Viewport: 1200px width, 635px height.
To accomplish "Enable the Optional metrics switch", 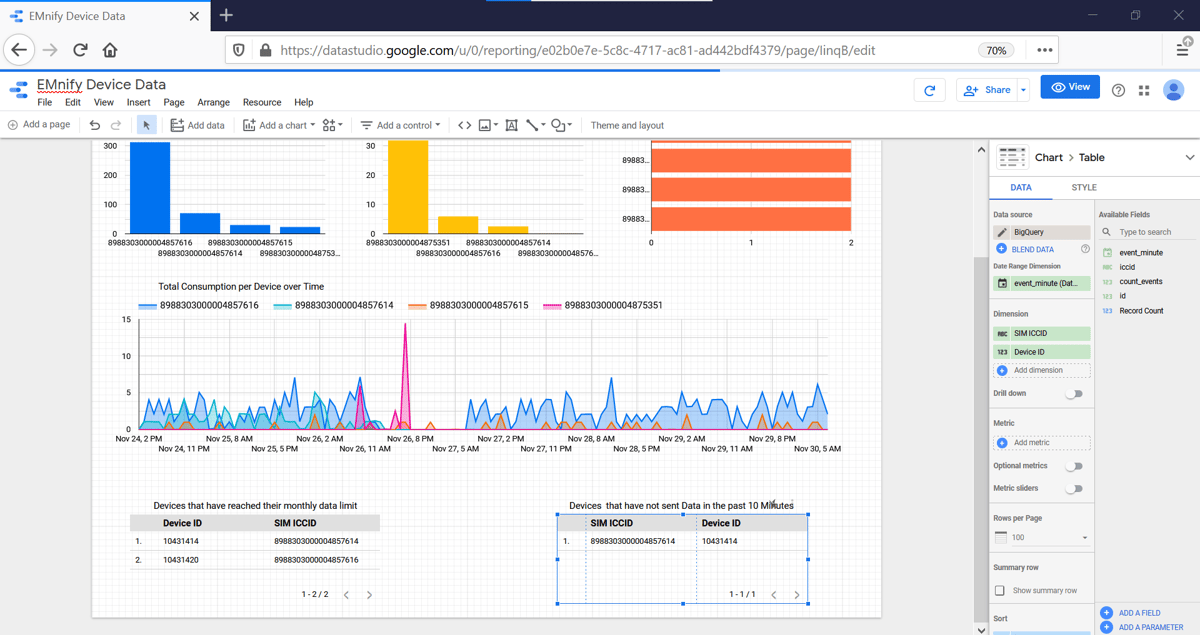I will click(x=1073, y=466).
